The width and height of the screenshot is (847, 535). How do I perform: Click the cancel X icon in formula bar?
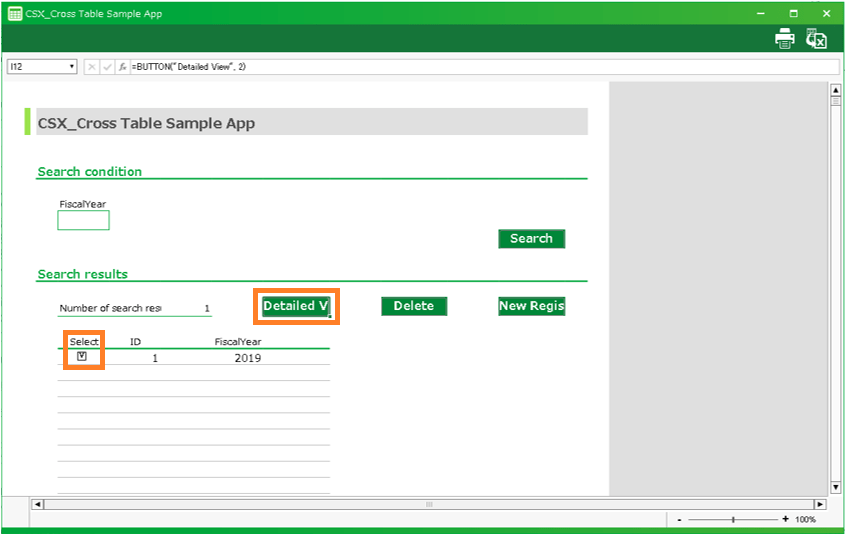click(x=92, y=67)
